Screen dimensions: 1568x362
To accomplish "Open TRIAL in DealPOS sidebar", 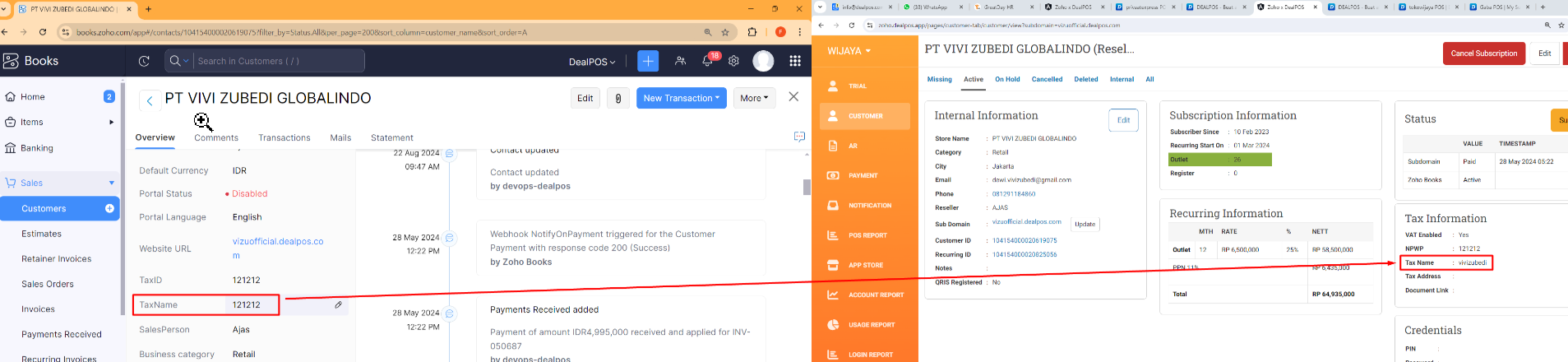I will click(x=858, y=86).
